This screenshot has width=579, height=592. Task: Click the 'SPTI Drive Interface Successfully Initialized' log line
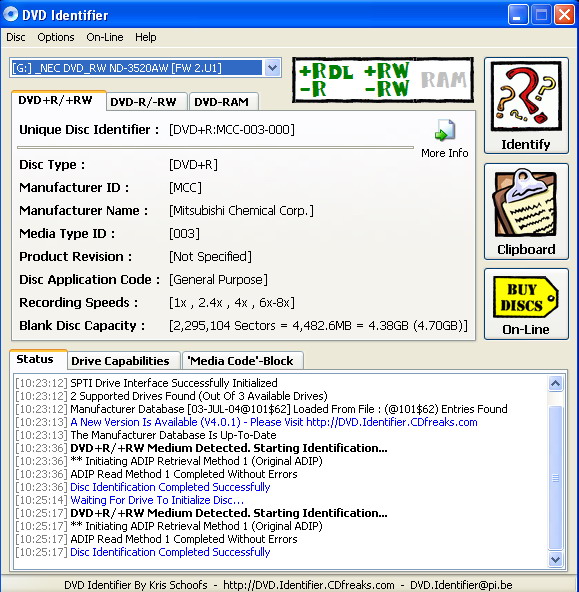coord(174,383)
